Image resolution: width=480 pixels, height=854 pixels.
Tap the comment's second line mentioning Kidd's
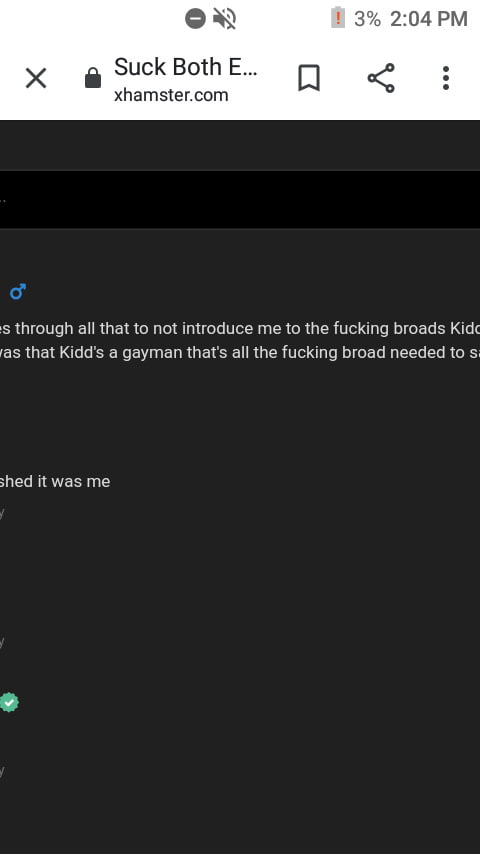[240, 352]
